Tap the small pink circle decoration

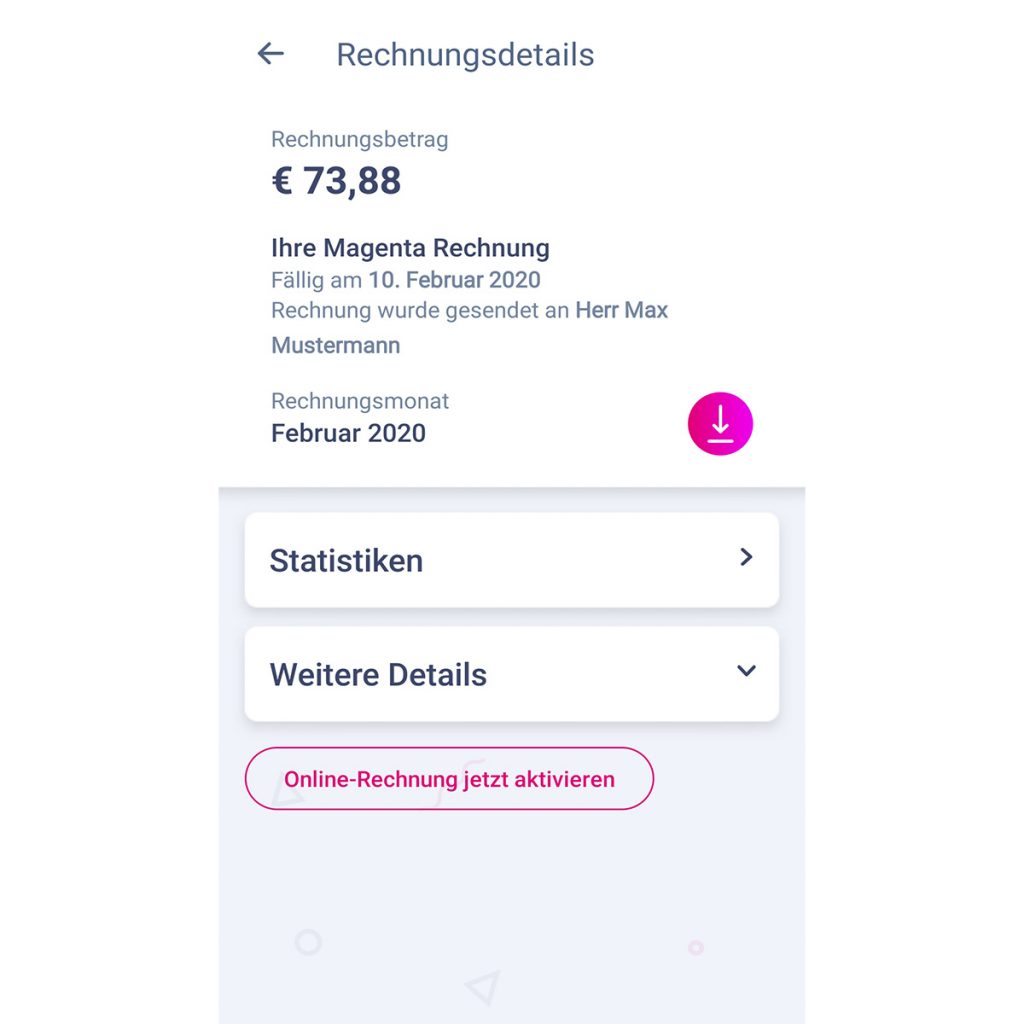pyautogui.click(x=696, y=947)
